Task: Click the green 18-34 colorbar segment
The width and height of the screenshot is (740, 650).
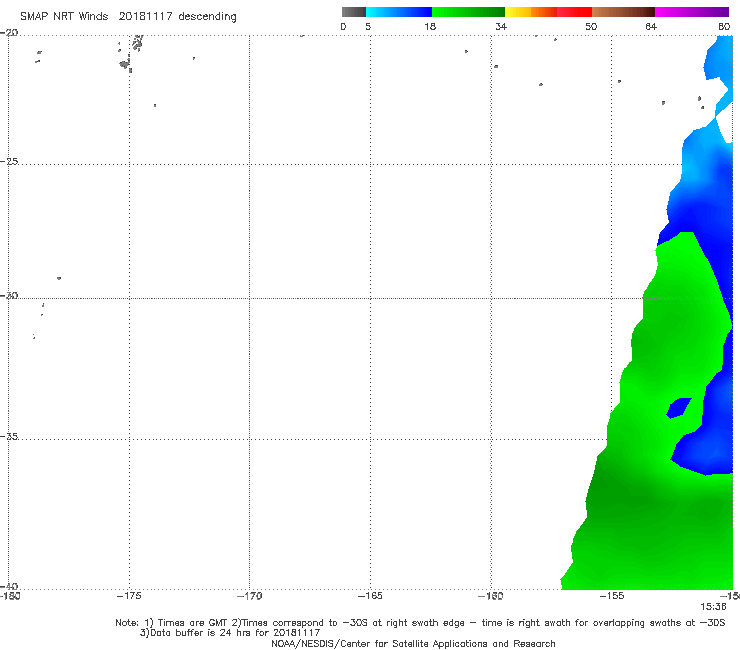Action: click(x=469, y=12)
